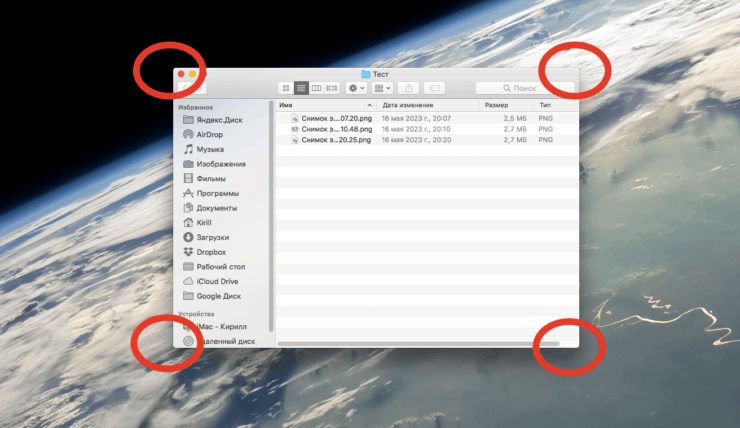Switch to column view in toolbar

(x=317, y=88)
